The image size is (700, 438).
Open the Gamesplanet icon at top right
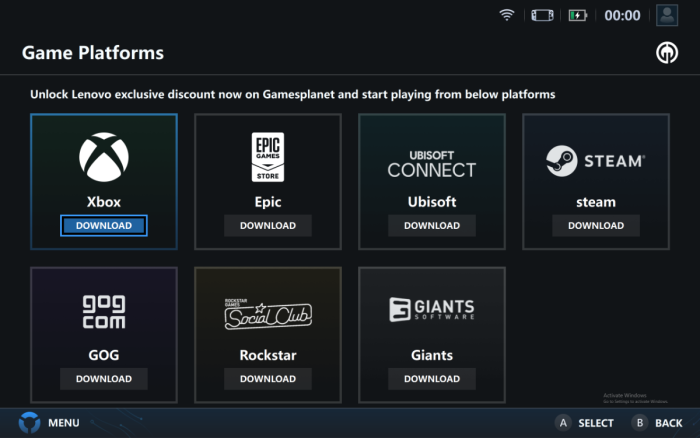pos(666,53)
